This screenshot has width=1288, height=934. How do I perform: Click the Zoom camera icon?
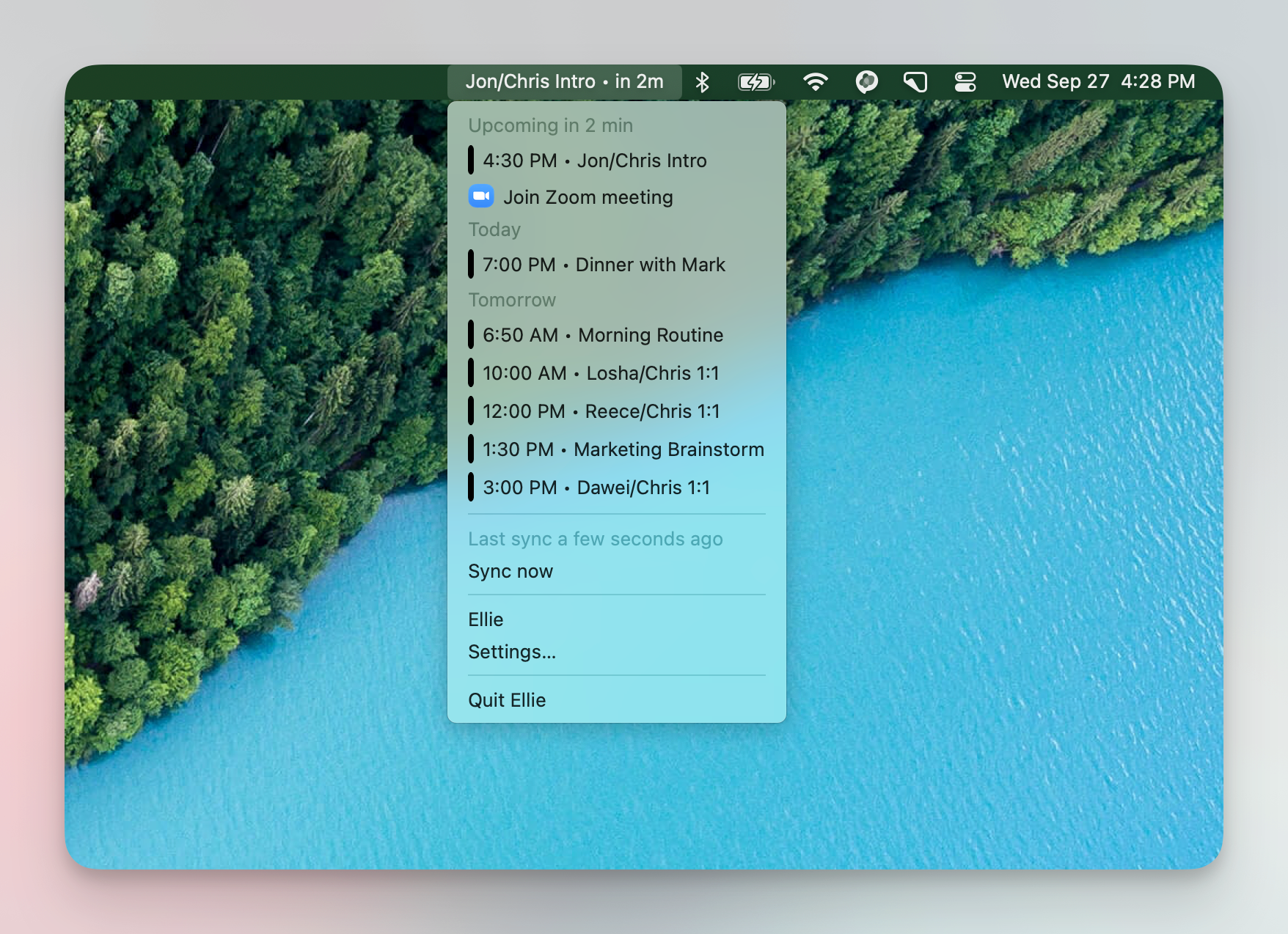pos(481,196)
